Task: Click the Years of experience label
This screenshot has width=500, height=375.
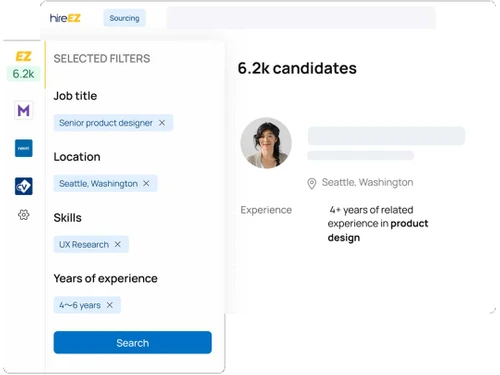Action: click(106, 278)
